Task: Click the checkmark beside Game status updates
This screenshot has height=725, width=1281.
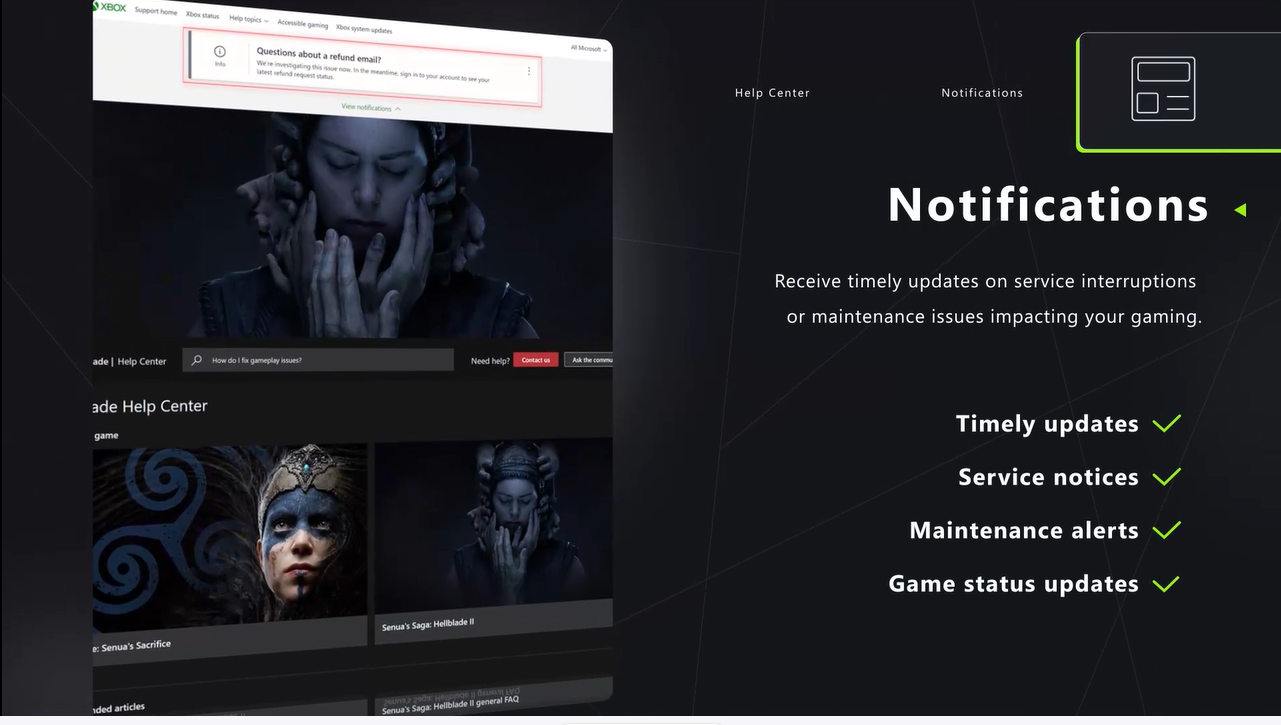Action: tap(1166, 584)
